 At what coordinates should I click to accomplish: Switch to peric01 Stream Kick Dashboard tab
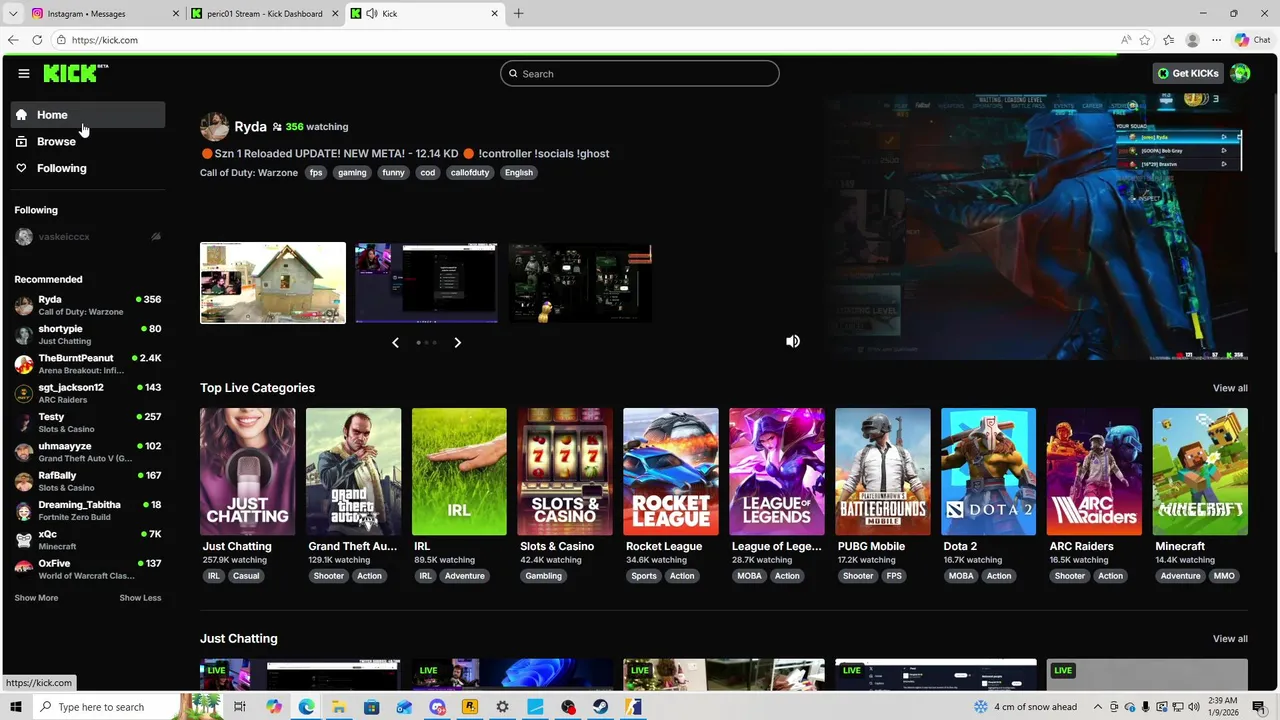coord(265,14)
